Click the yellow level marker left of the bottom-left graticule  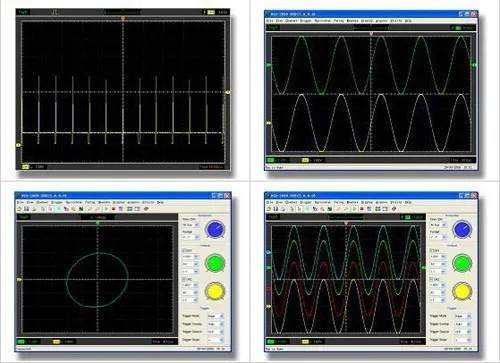click(19, 279)
